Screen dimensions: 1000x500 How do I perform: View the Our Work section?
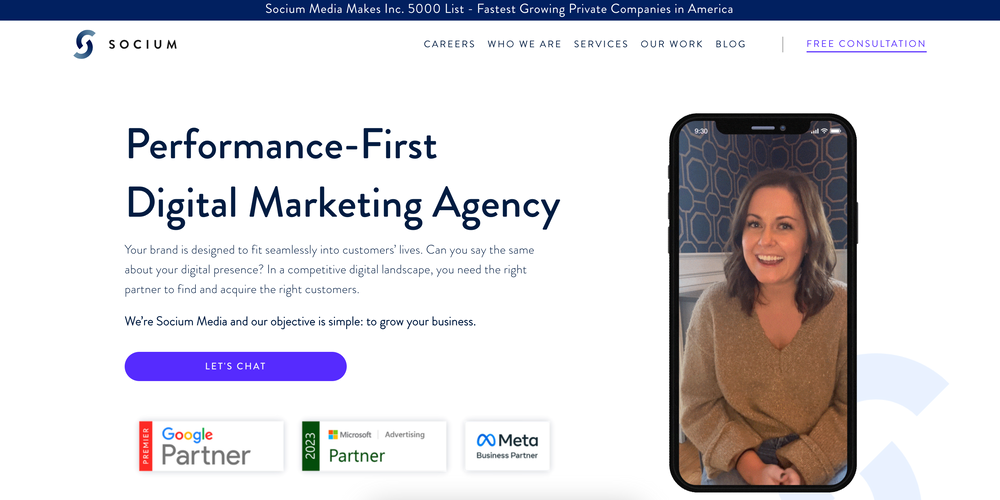click(x=672, y=44)
